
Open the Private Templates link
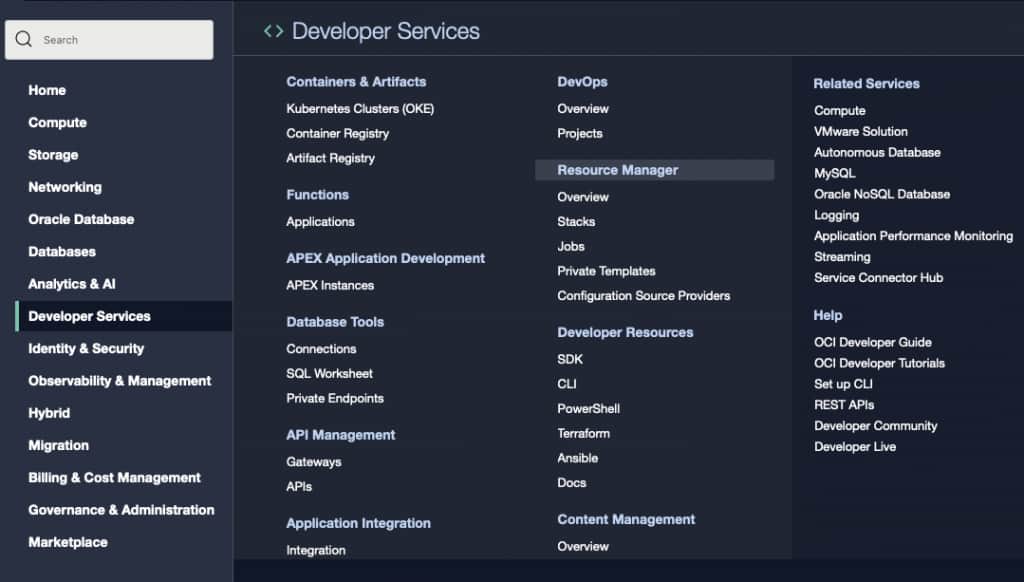click(606, 271)
